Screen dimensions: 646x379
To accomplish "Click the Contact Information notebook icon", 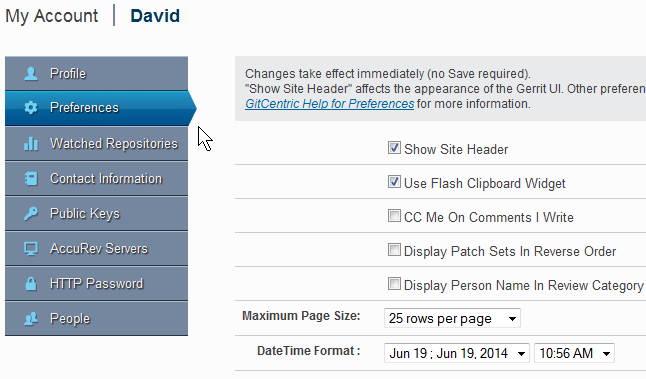I will point(31,178).
